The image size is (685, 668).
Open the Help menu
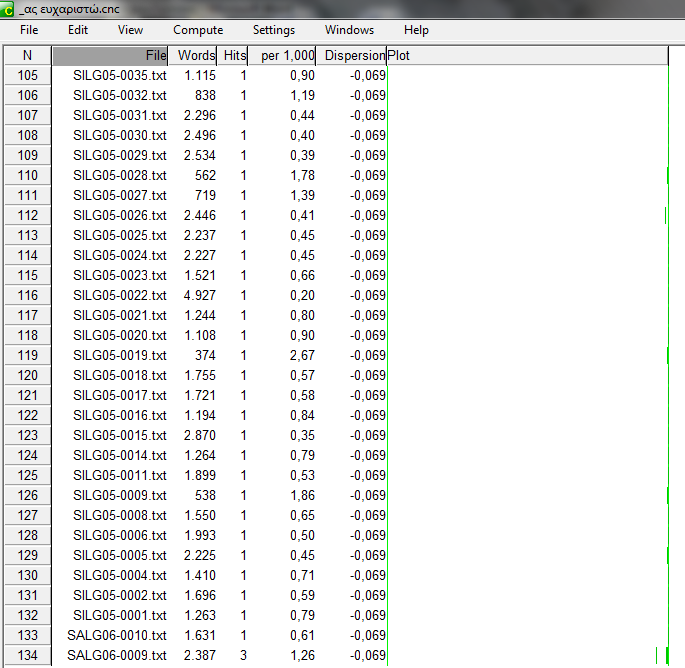pos(416,30)
